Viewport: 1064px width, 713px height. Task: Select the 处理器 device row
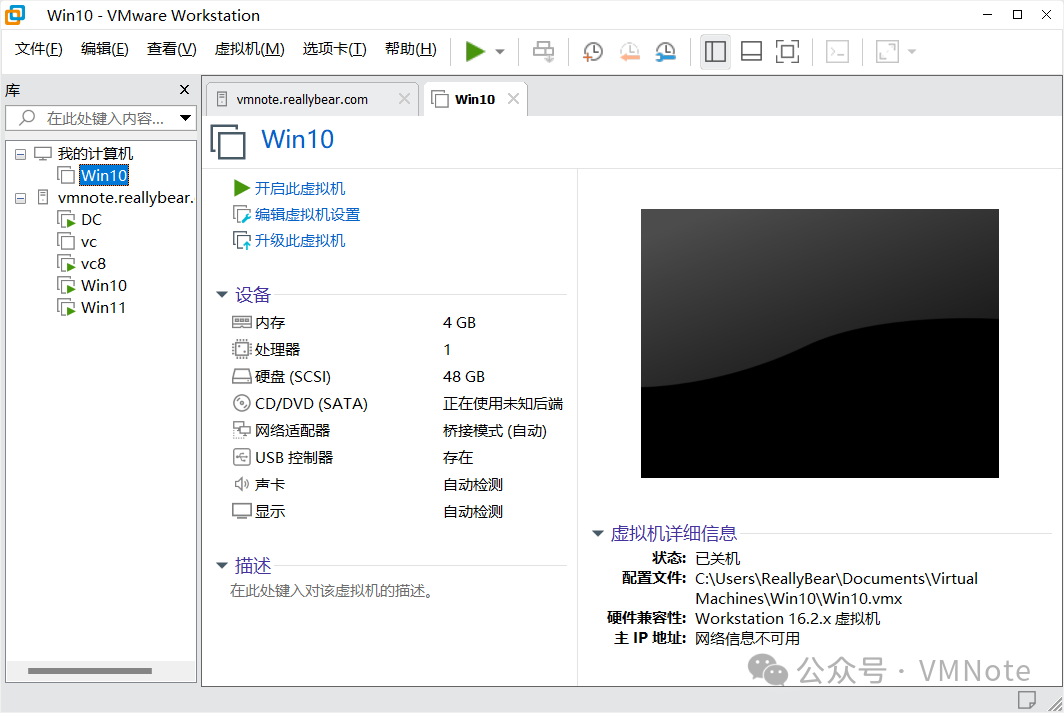[399, 350]
